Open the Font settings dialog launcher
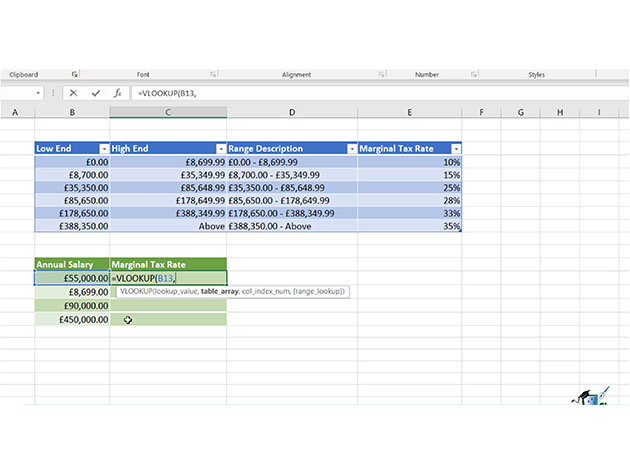Screen dimensions: 630x473 (214, 75)
